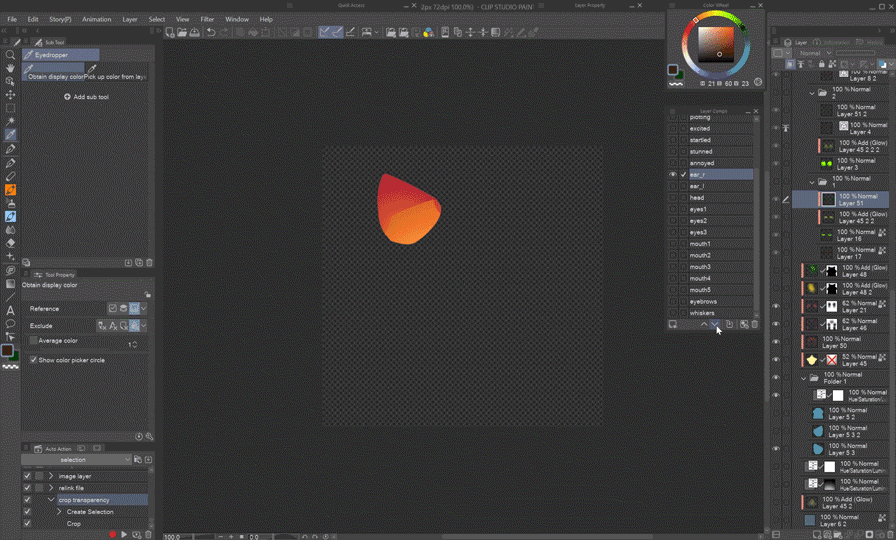Collapse the crop transparency action

(x=51, y=500)
